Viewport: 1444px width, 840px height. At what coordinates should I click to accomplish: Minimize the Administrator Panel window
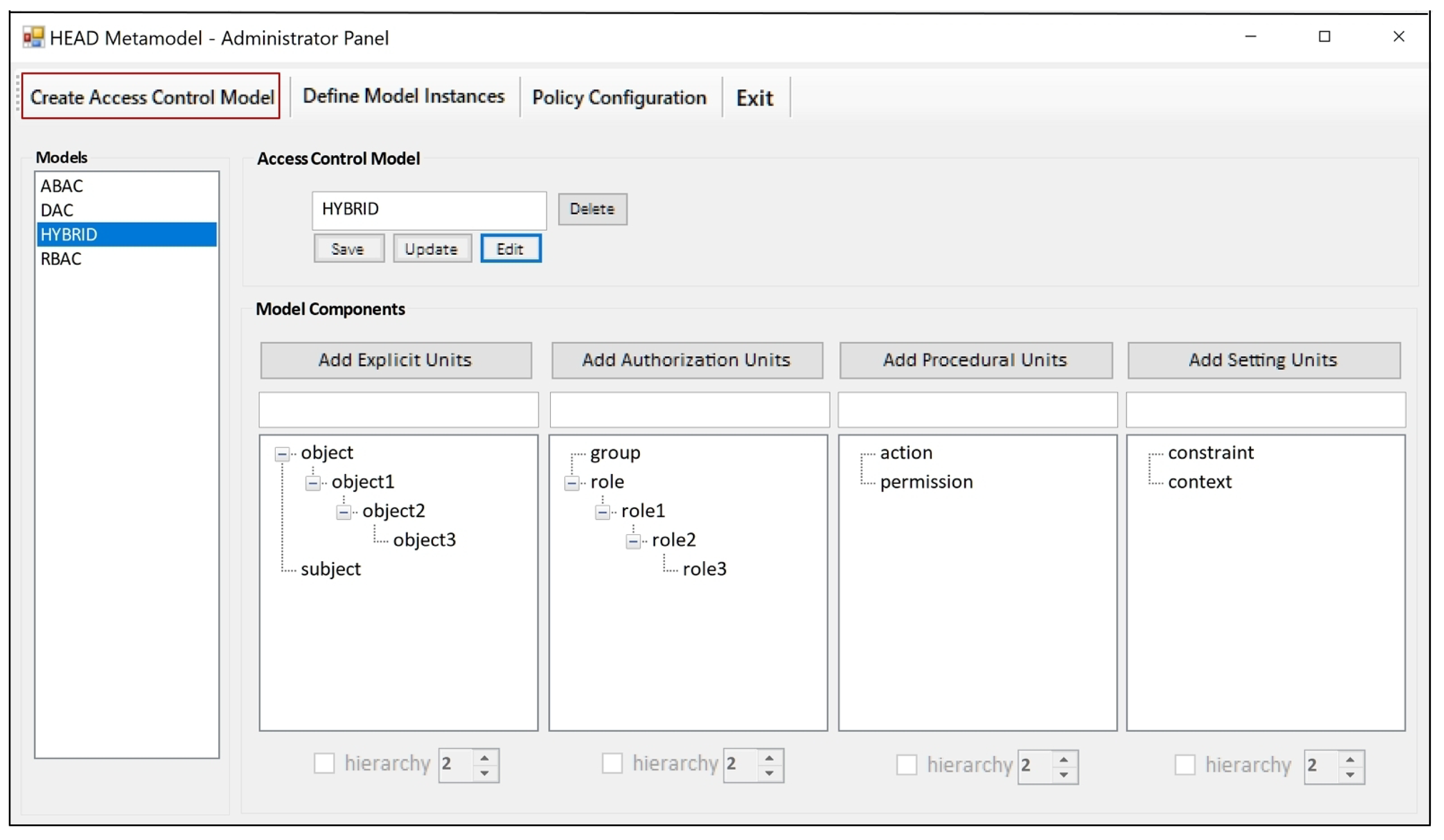1250,37
